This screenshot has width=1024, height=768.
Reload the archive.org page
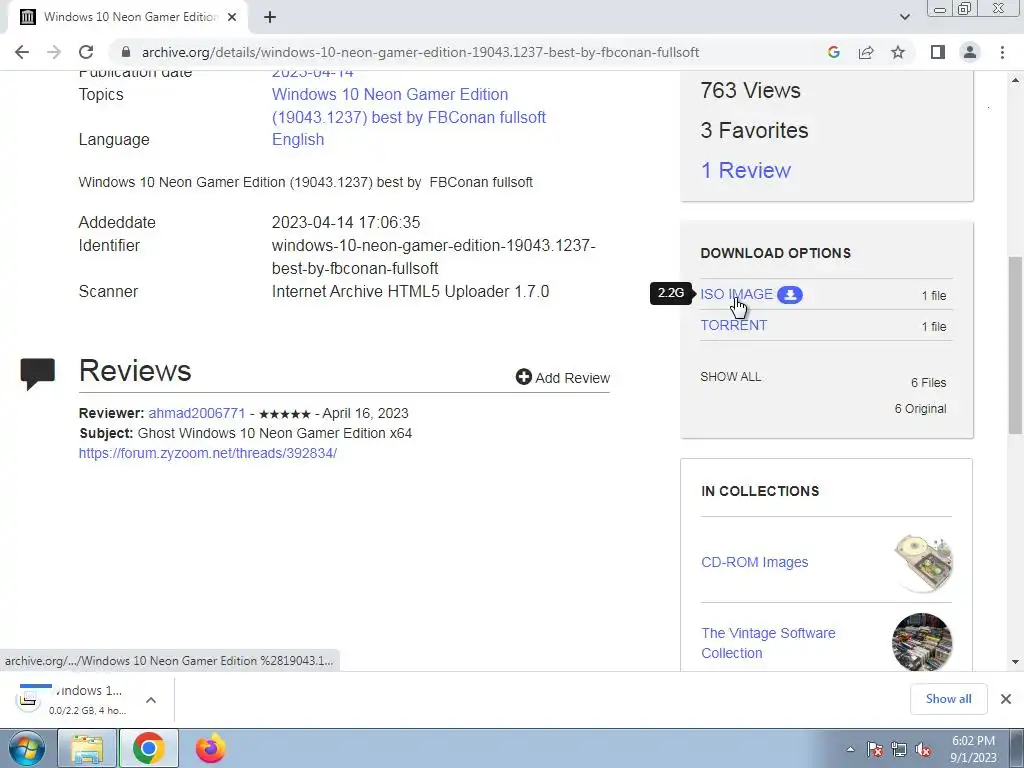(x=86, y=52)
